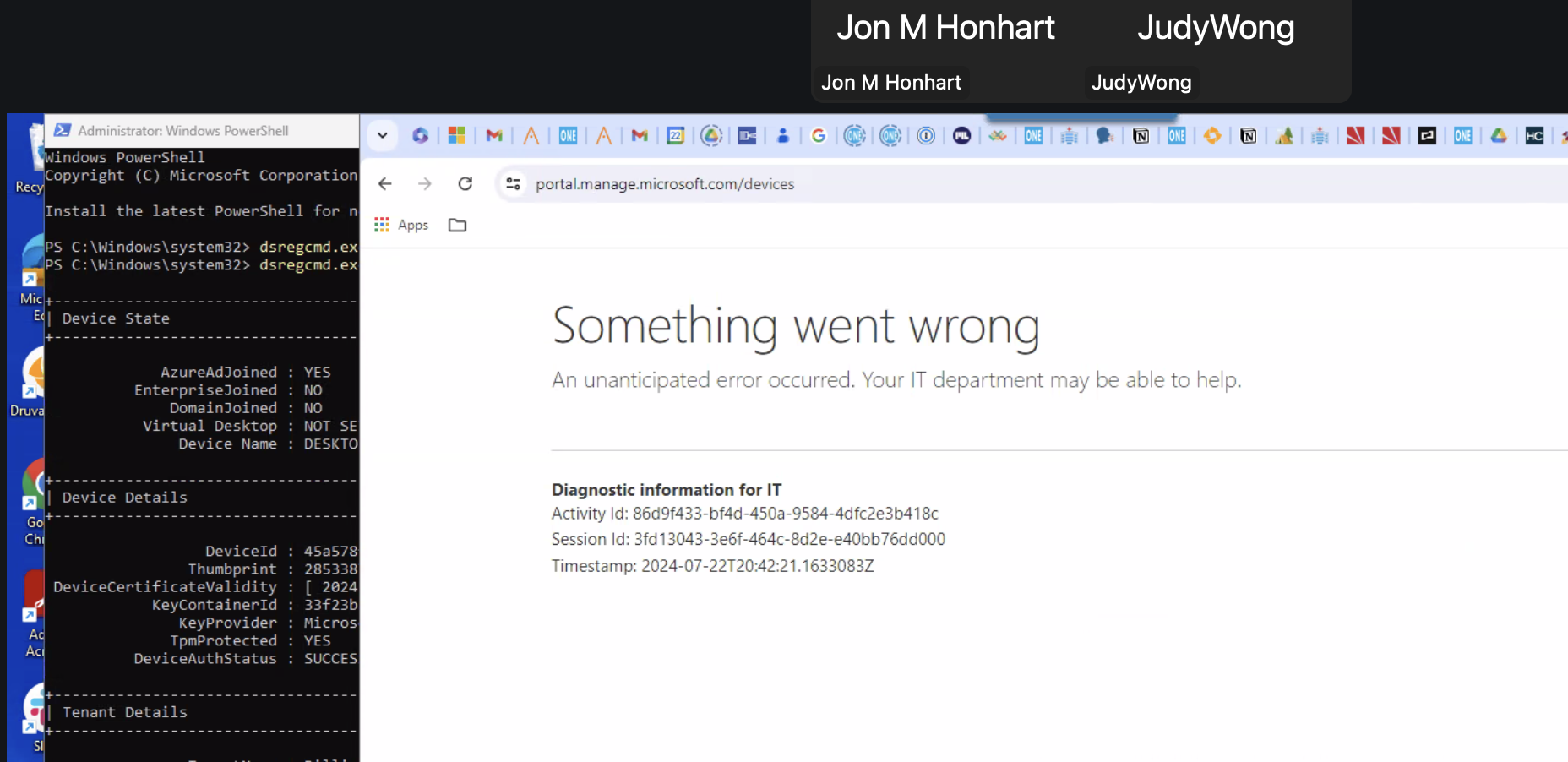Click the "Tenant Details" section header in PowerShell
The width and height of the screenshot is (1568, 762).
(x=125, y=712)
